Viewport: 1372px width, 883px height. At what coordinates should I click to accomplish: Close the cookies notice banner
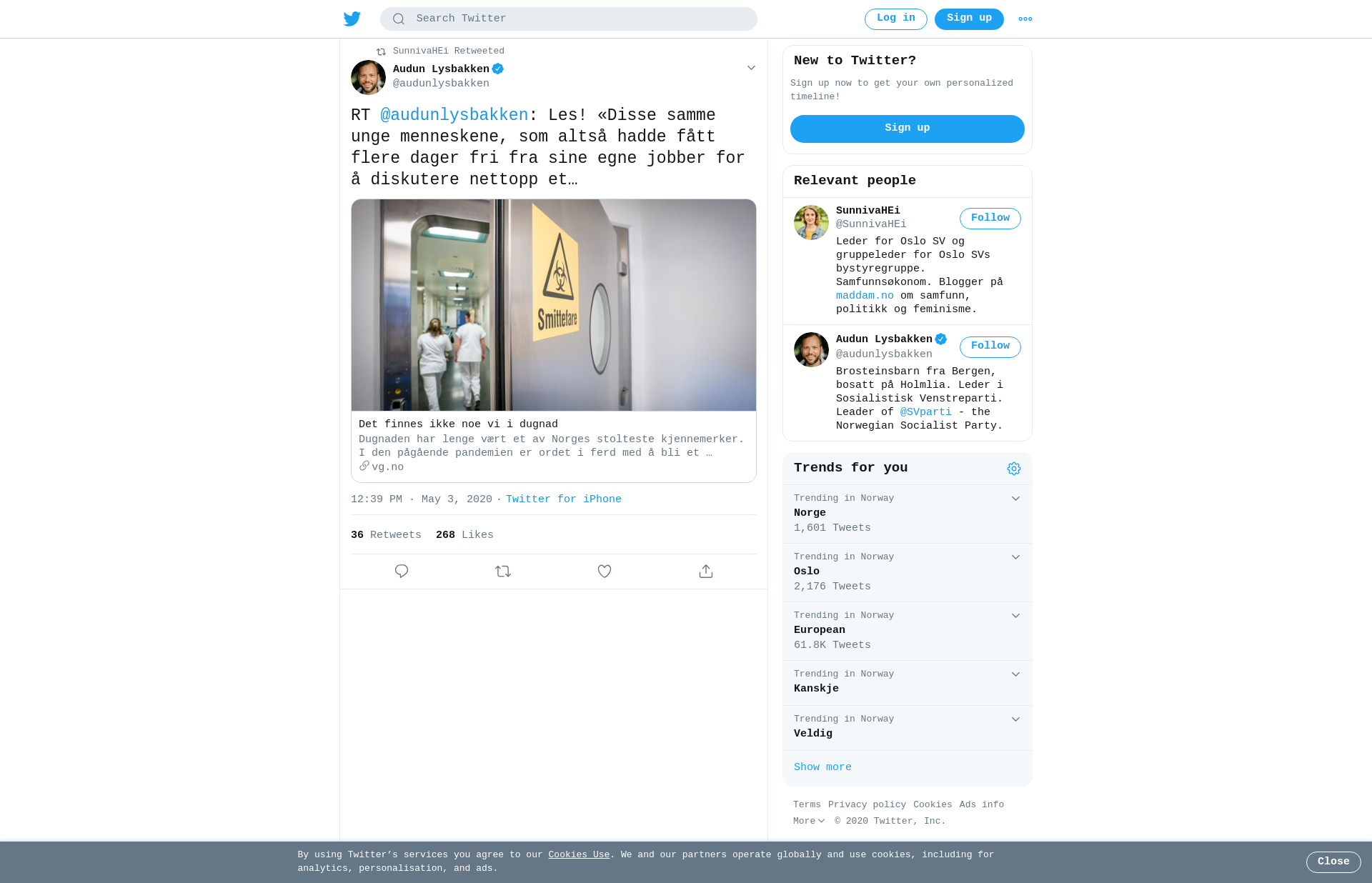coord(1333,862)
